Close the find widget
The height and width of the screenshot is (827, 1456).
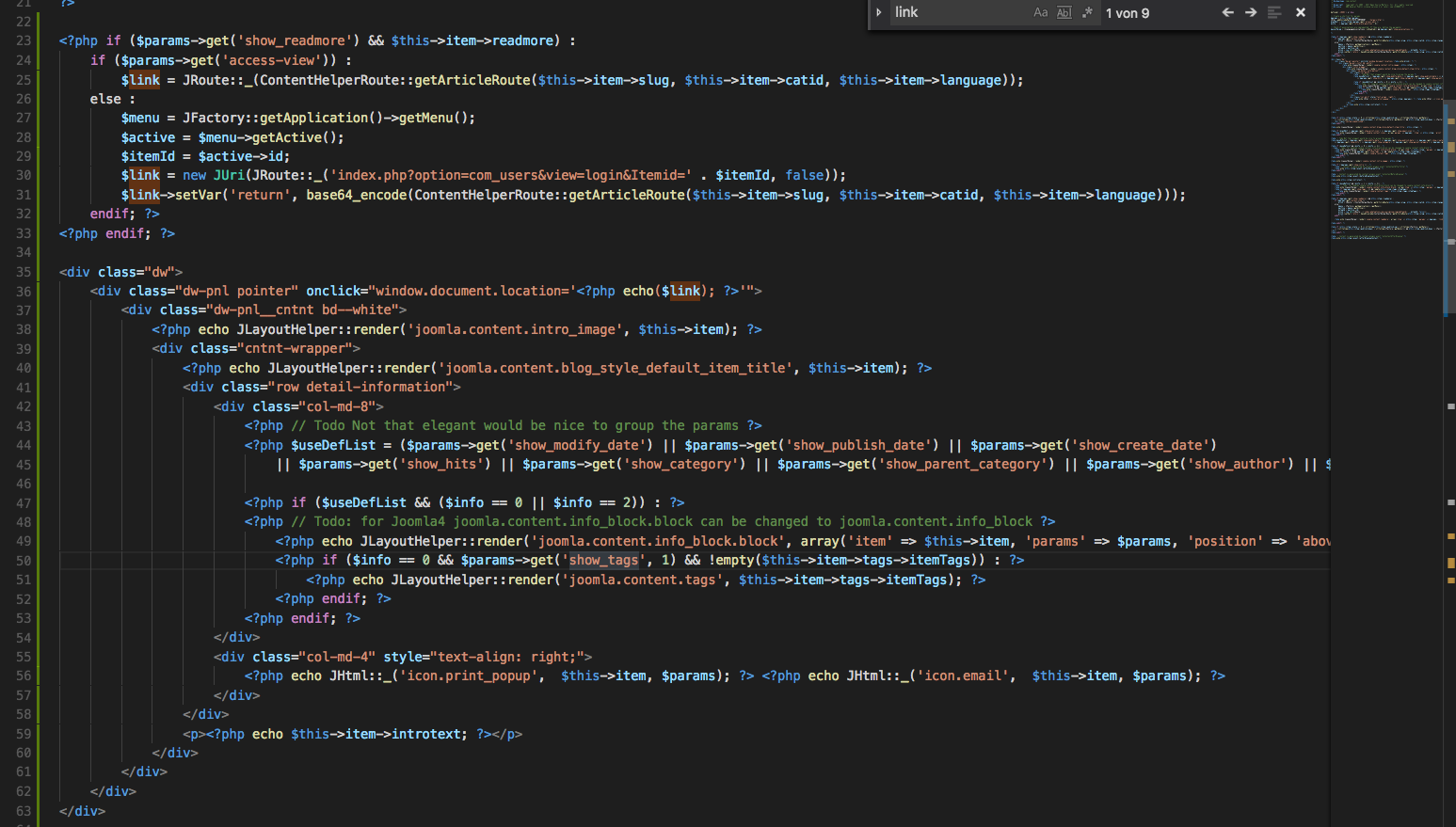tap(1301, 12)
